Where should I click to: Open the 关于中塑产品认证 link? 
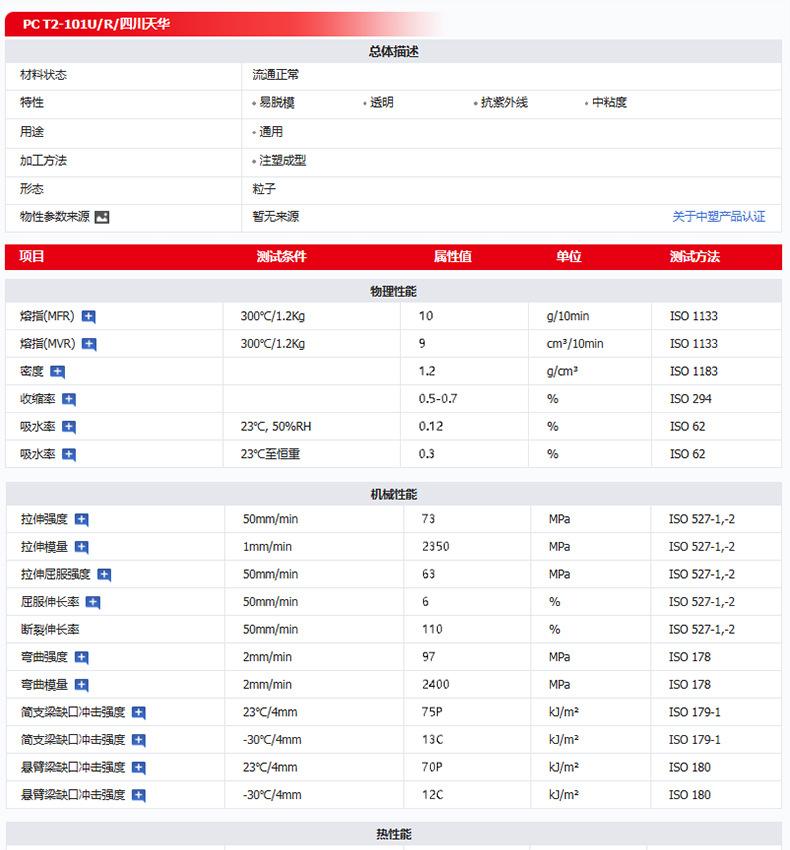(x=718, y=217)
